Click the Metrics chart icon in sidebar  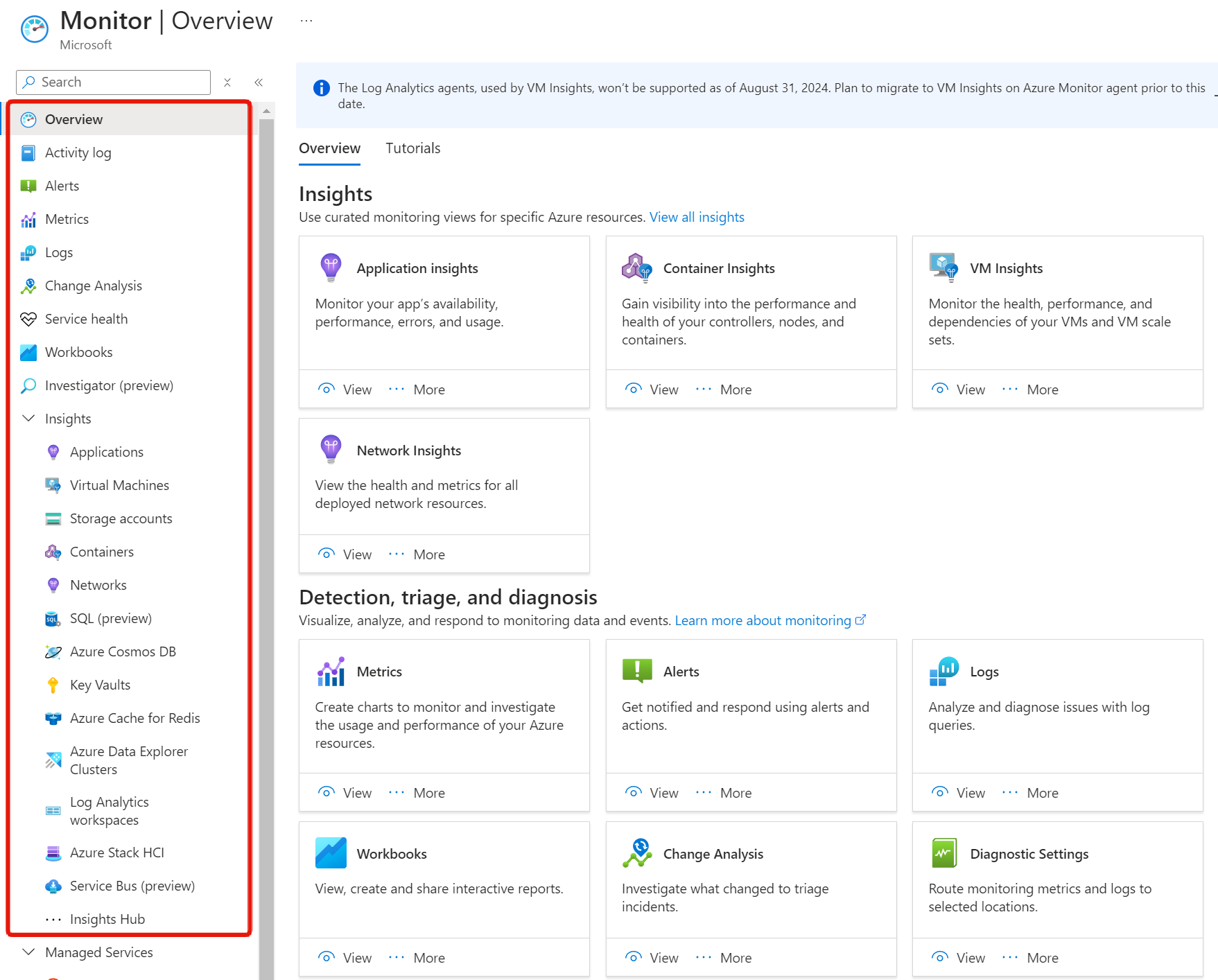28,219
